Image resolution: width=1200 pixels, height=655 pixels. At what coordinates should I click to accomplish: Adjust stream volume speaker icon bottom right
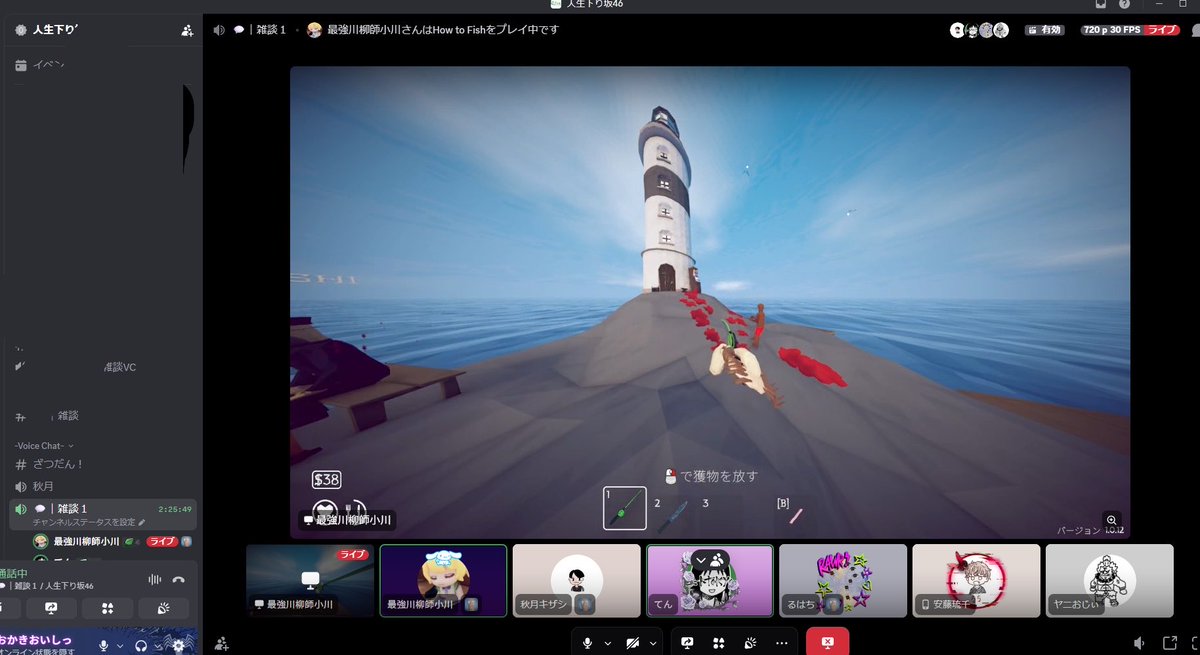(x=1139, y=643)
